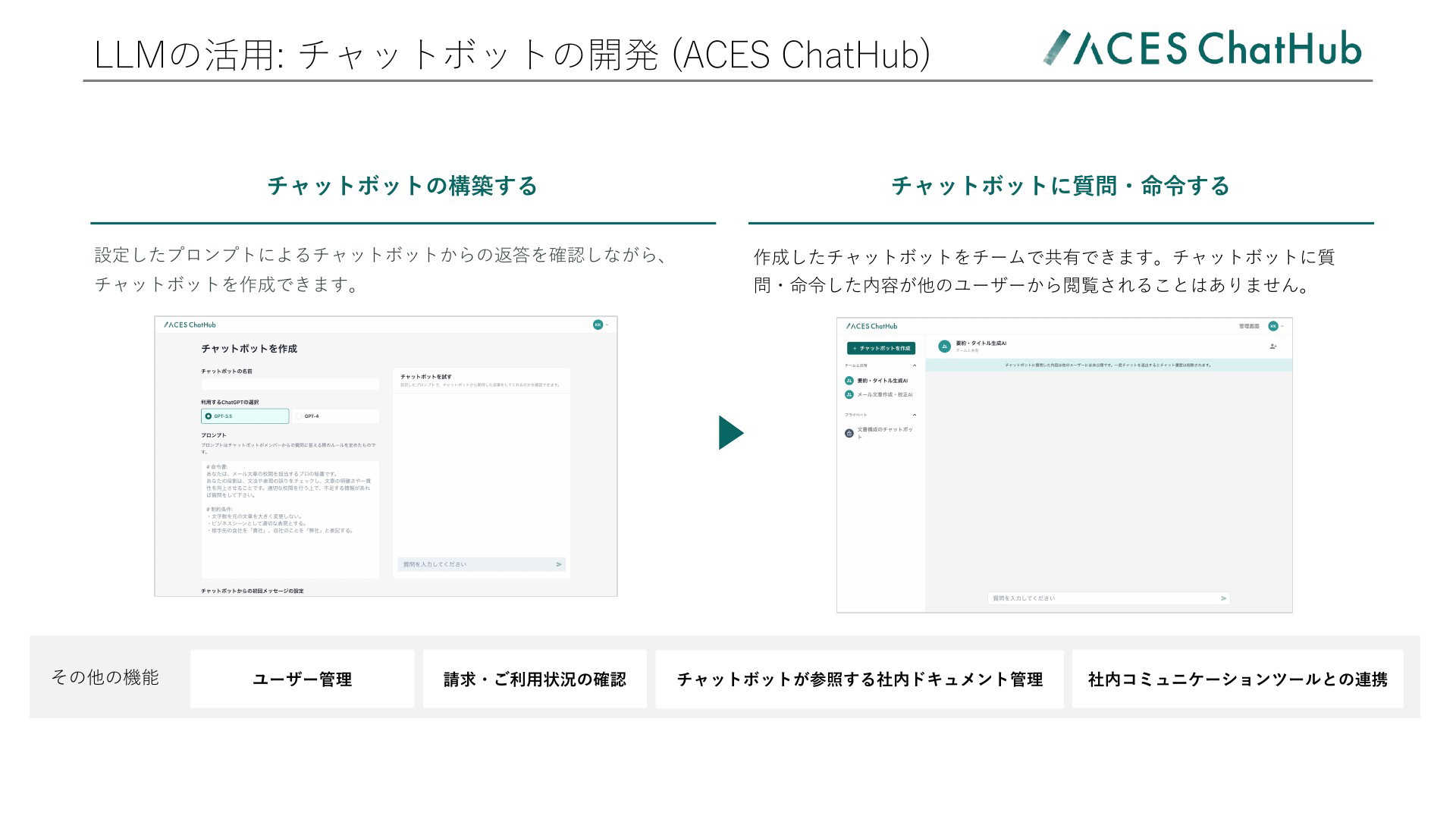Open the KK user avatar in the chatbot creation screen
This screenshot has height=819, width=1456.
(x=598, y=325)
